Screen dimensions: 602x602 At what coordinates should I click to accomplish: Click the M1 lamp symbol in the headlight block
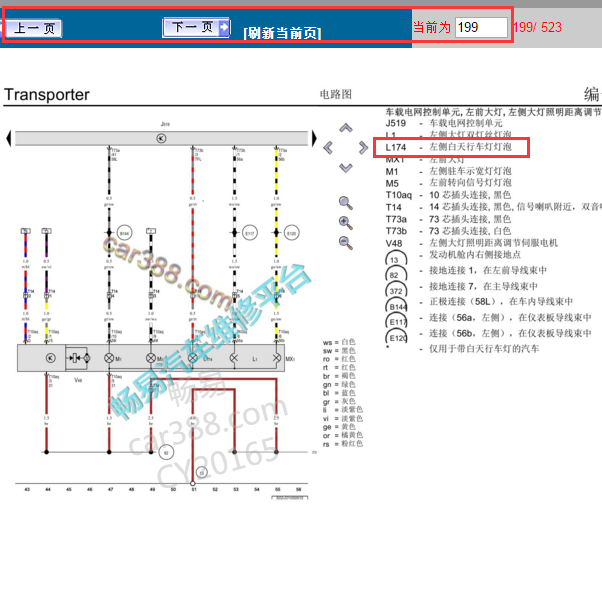[109, 358]
